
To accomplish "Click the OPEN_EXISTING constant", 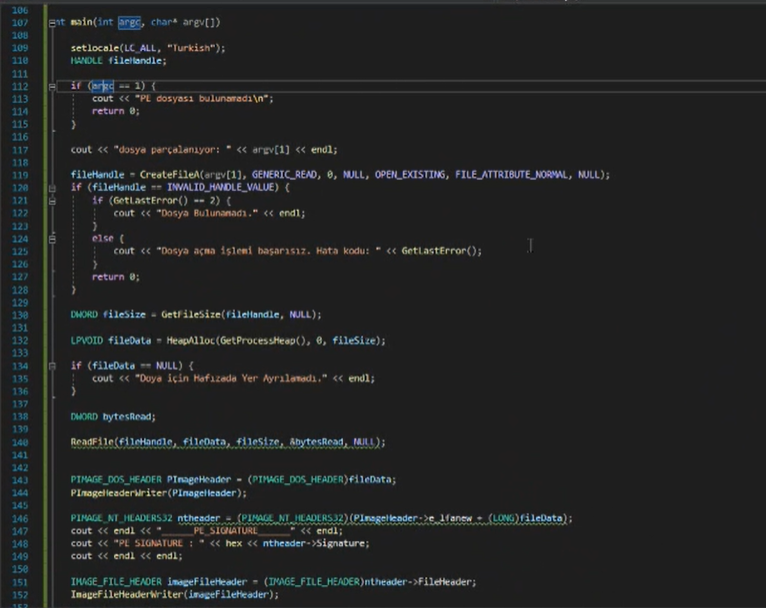I will [410, 175].
